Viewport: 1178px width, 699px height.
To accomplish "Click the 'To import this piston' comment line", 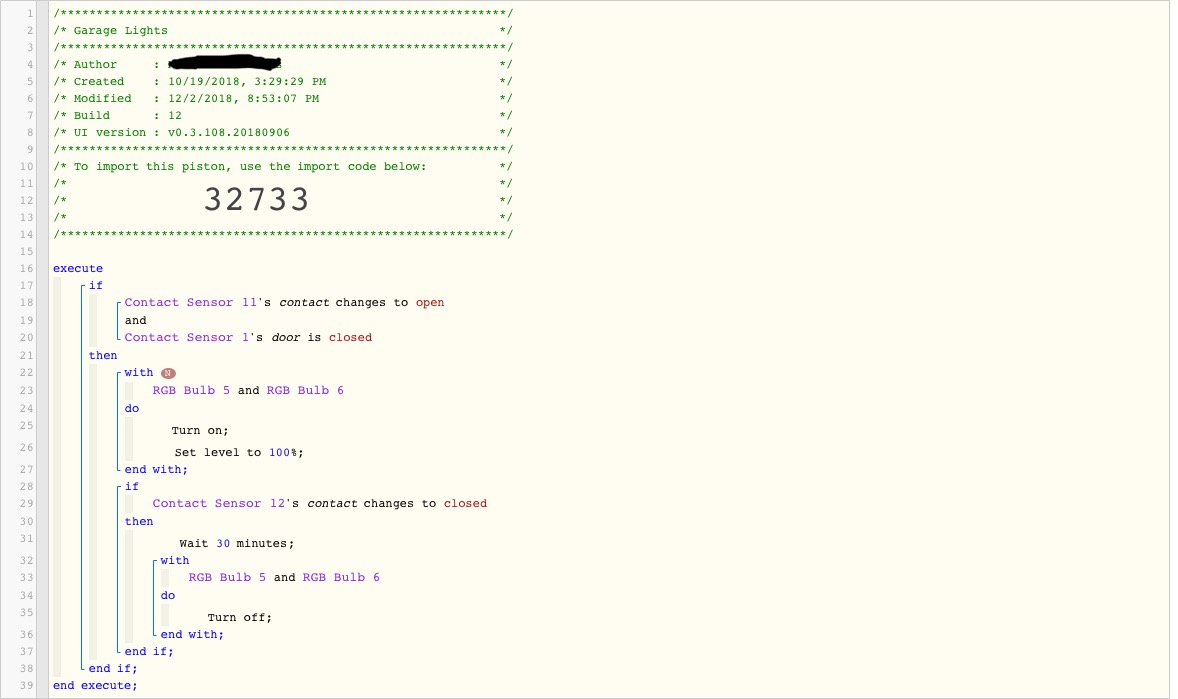I will click(x=282, y=166).
